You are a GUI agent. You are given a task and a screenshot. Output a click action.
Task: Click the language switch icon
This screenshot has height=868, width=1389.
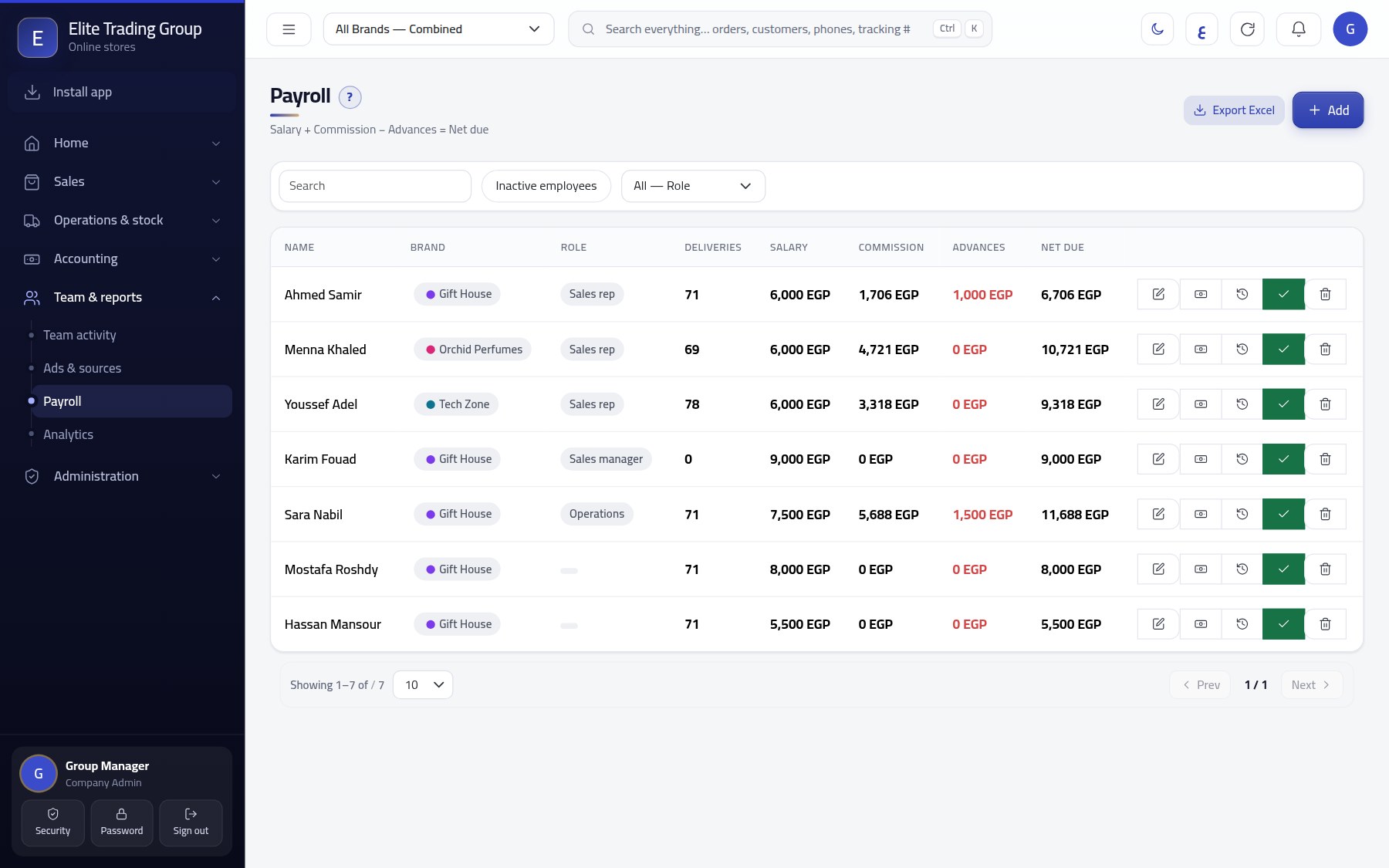1201,29
